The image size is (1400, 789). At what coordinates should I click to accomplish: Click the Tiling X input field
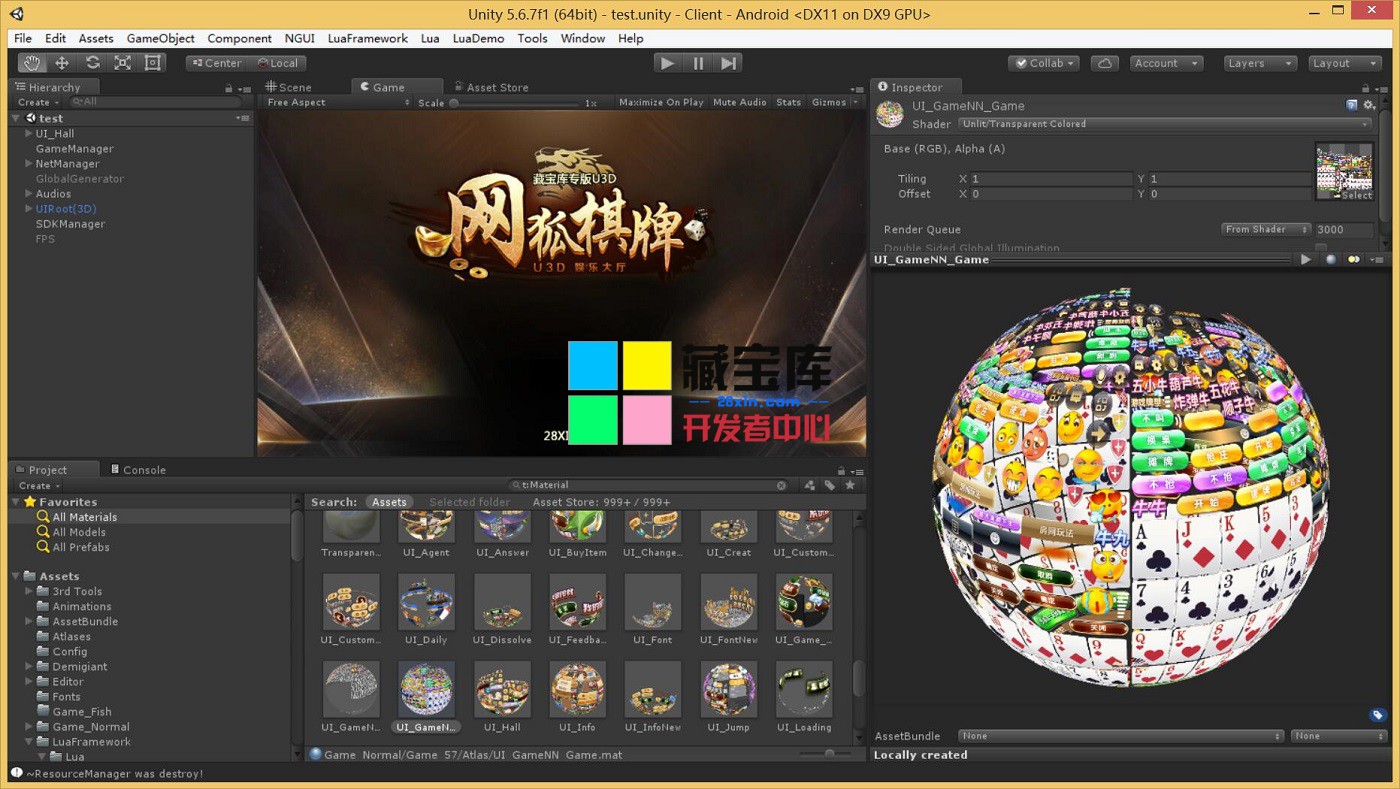[x=1050, y=179]
